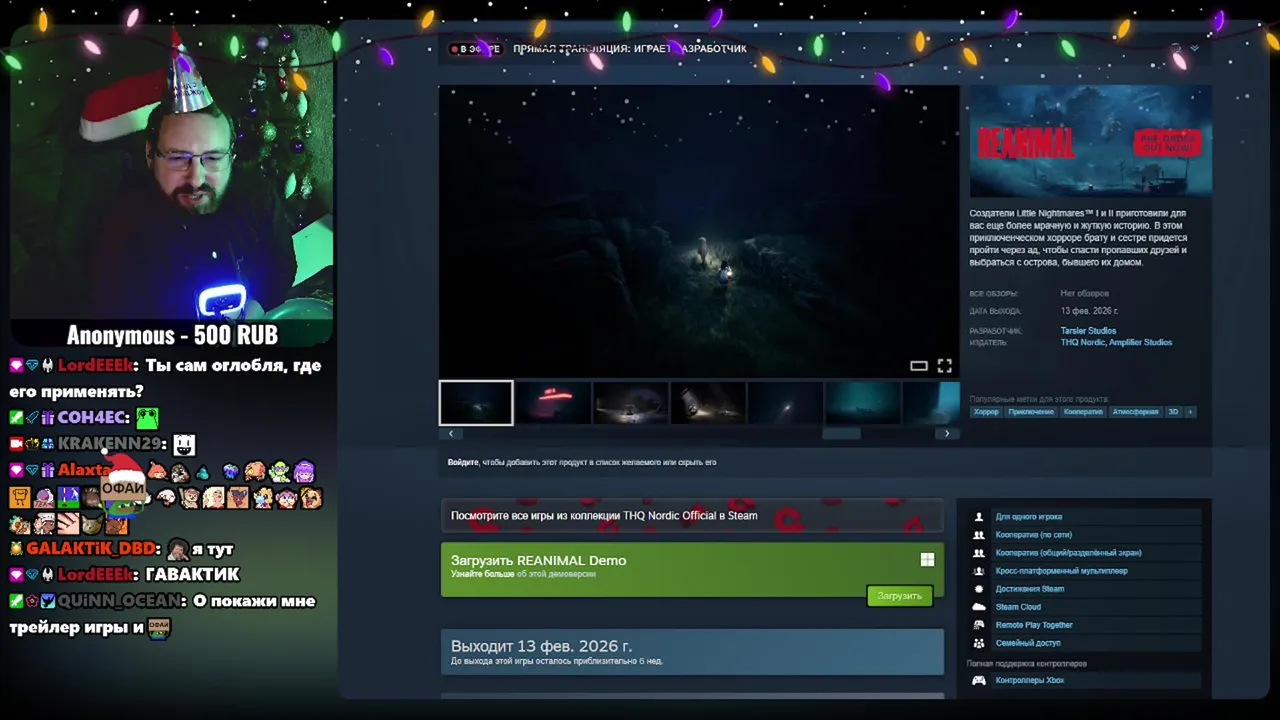
Task: Open 'Контроллеры Xbox' support link
Action: point(1029,681)
